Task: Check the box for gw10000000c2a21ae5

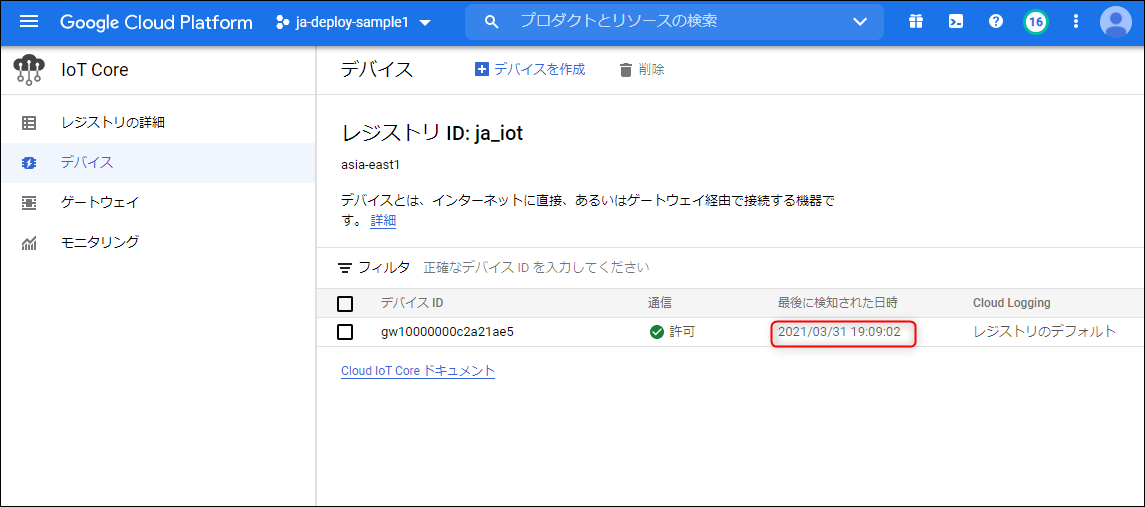Action: (x=345, y=332)
